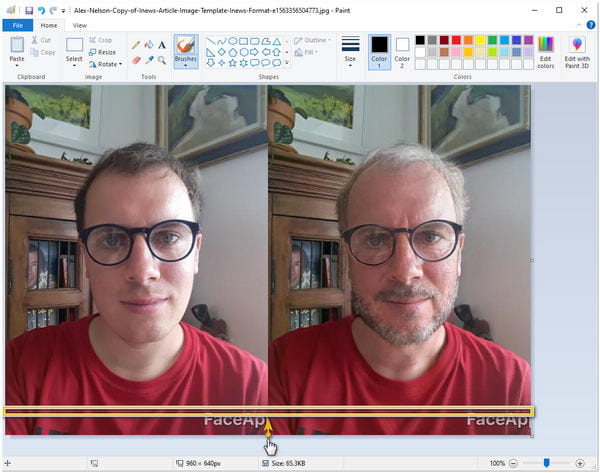The image size is (600, 473).
Task: Choose the Curve shape
Action: (x=222, y=41)
